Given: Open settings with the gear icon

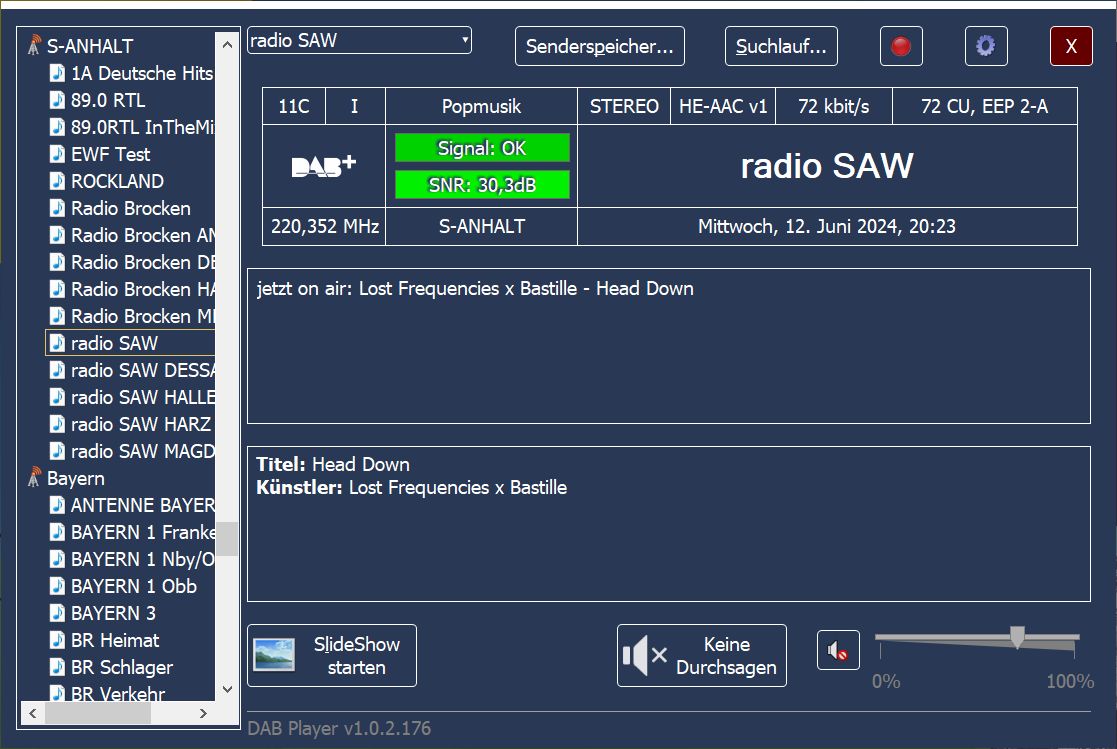Looking at the screenshot, I should (x=985, y=46).
